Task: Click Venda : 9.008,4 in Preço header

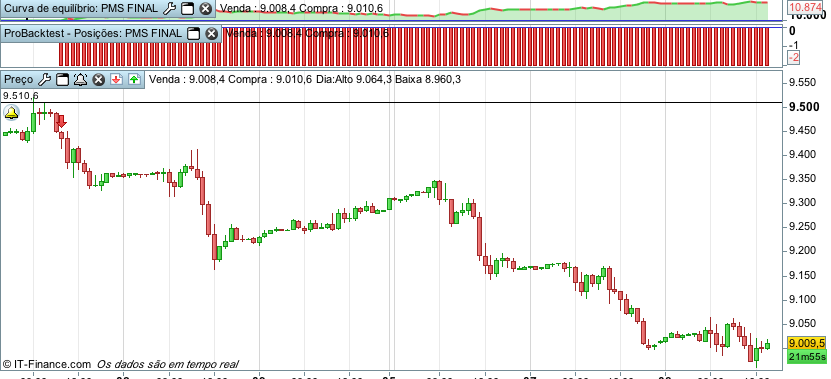Action: (x=187, y=80)
